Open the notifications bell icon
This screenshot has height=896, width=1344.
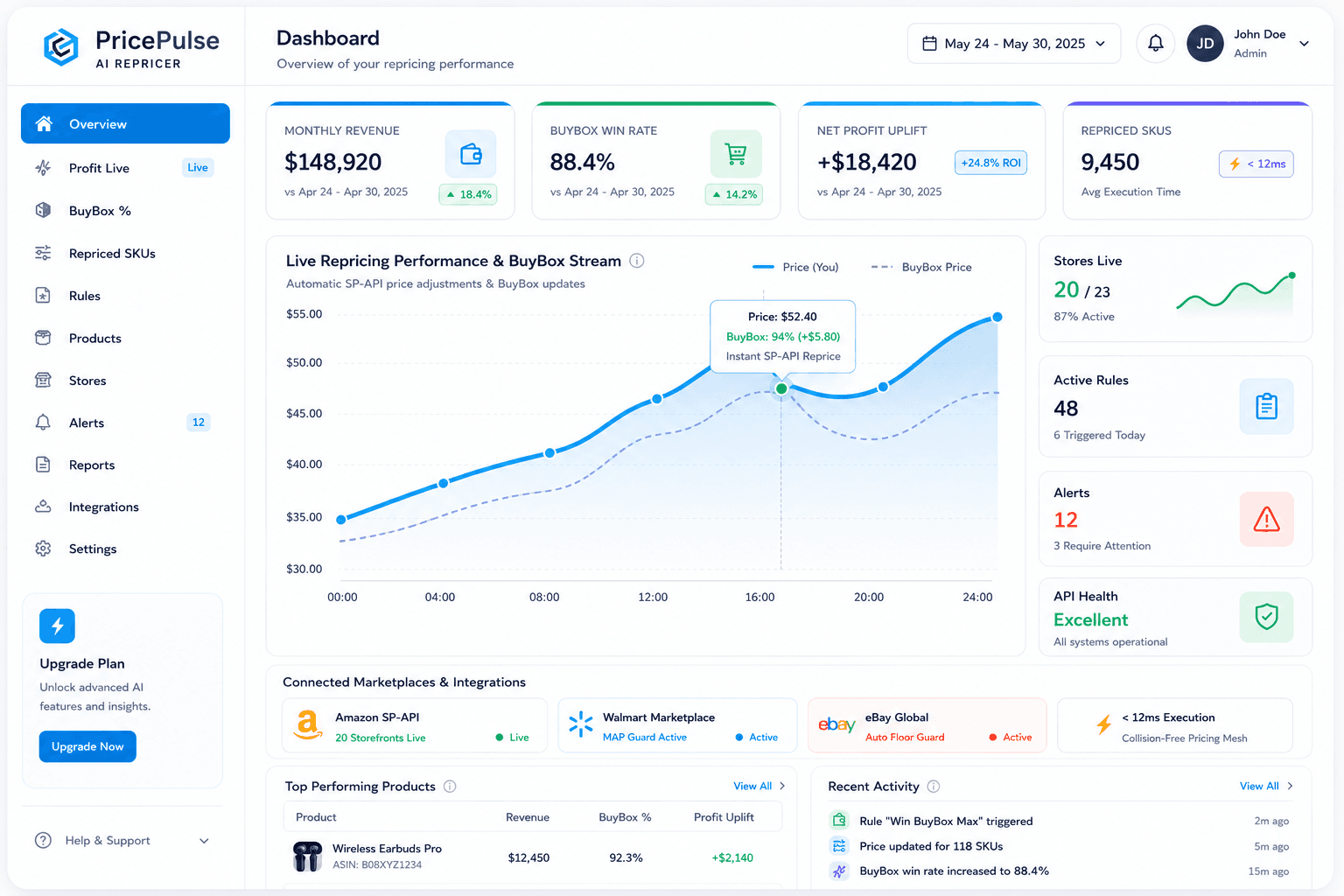1155,44
